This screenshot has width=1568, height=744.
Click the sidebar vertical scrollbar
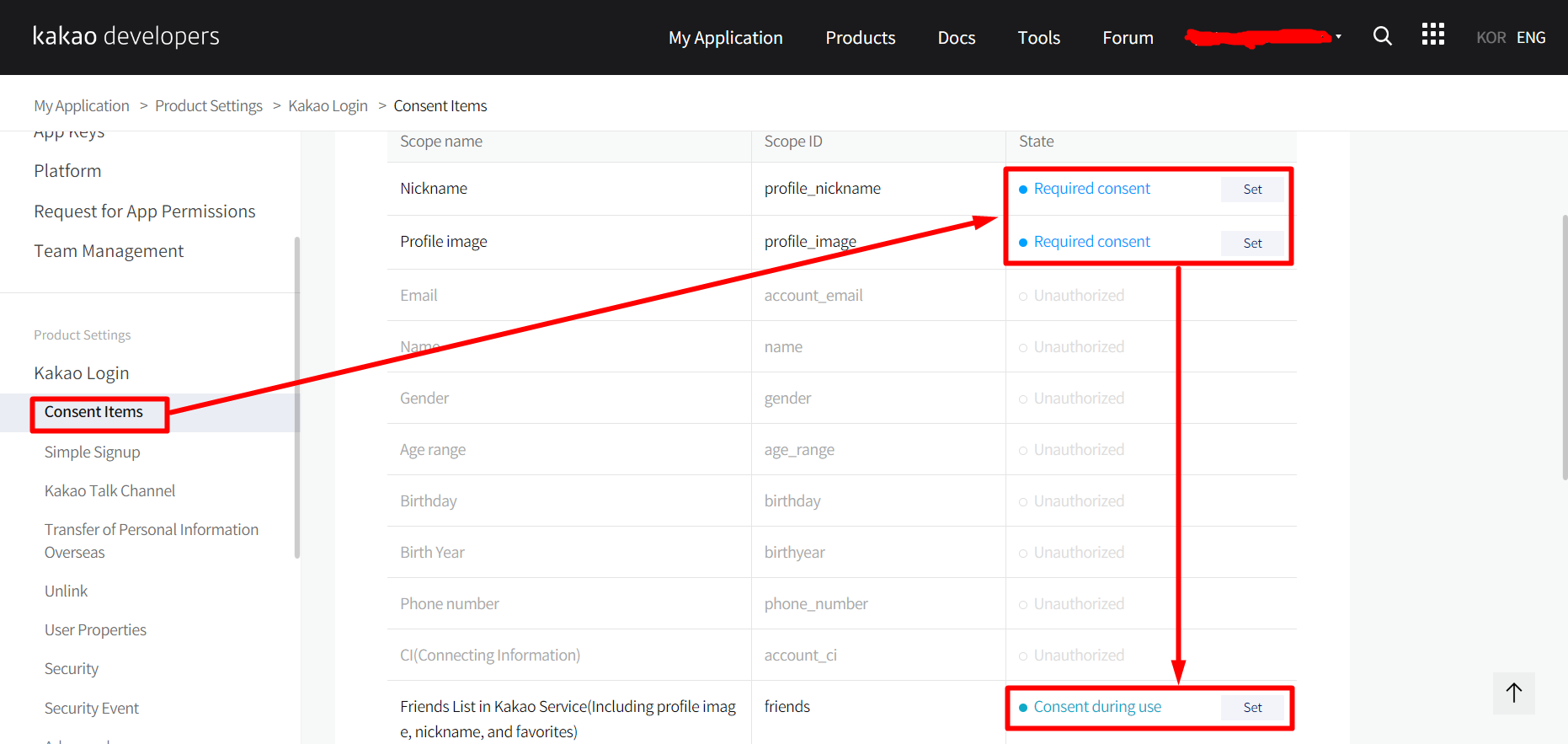click(x=296, y=396)
